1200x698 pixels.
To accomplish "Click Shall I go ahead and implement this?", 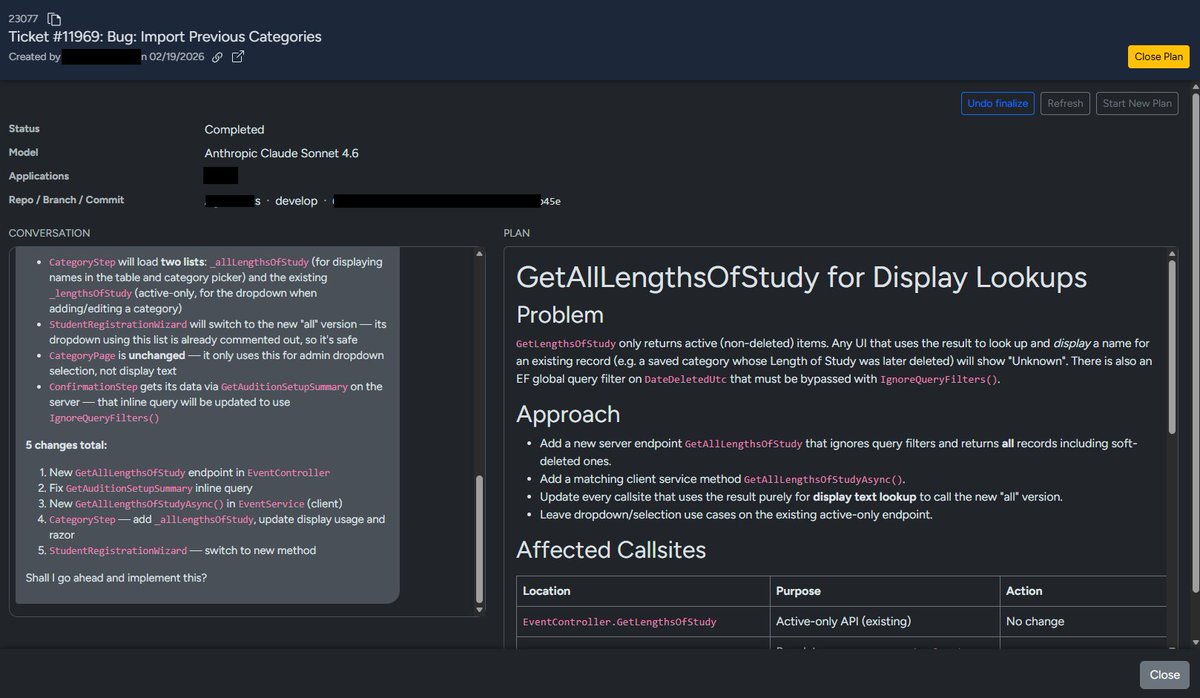I will click(x=117, y=578).
